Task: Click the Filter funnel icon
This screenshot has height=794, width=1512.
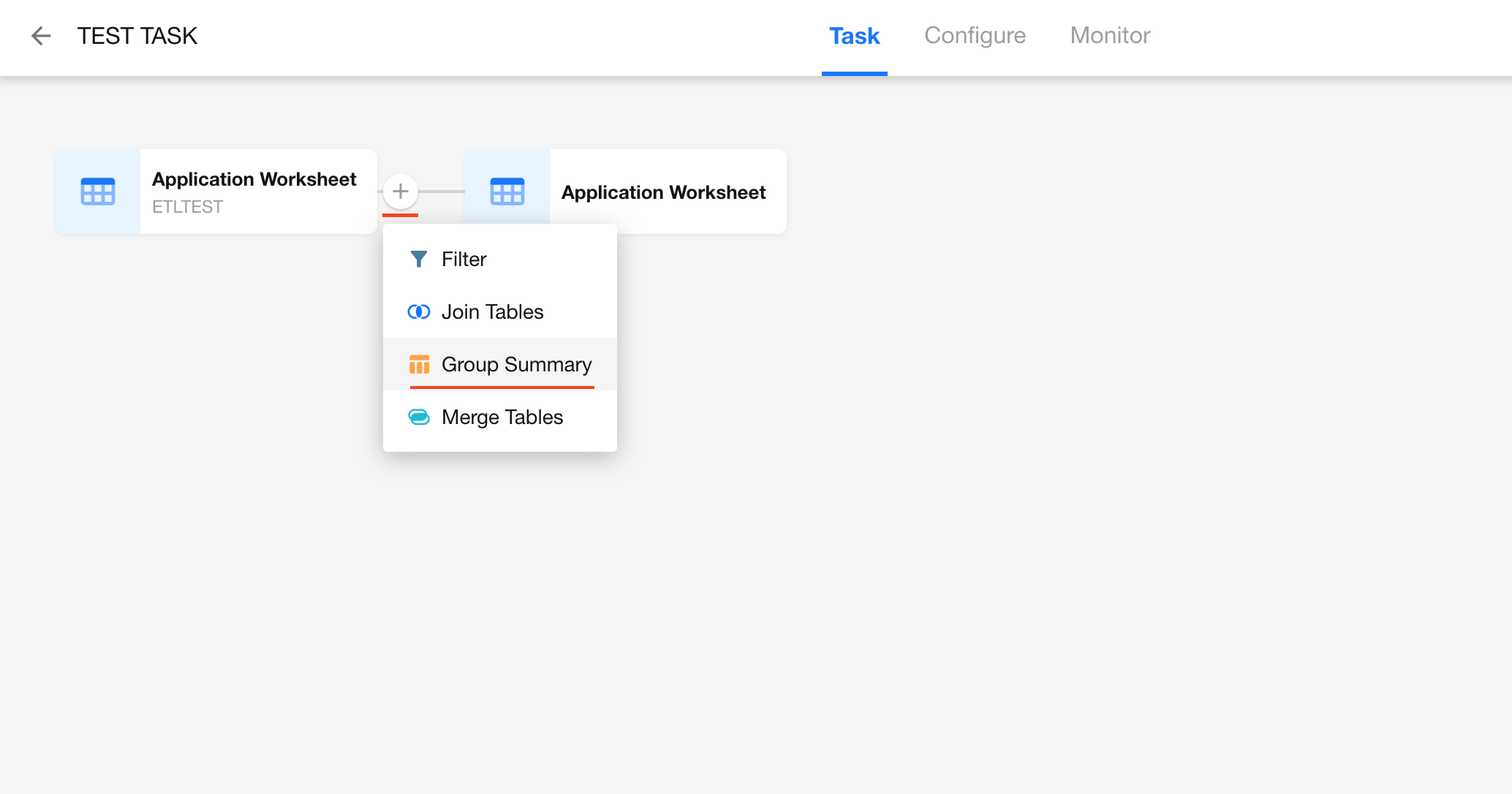Action: tap(418, 260)
